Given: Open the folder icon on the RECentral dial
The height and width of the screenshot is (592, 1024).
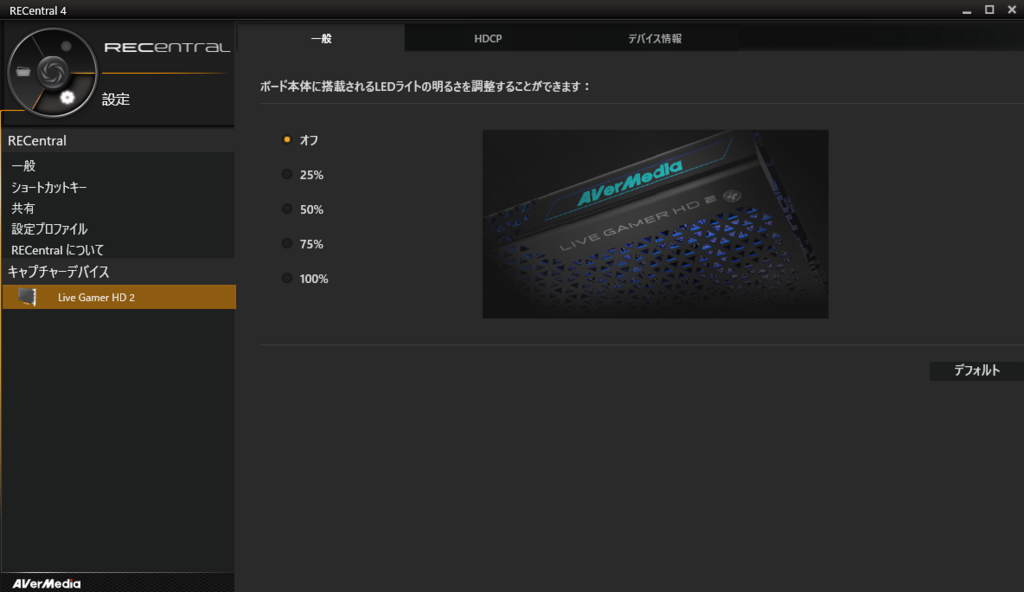Looking at the screenshot, I should coord(24,71).
